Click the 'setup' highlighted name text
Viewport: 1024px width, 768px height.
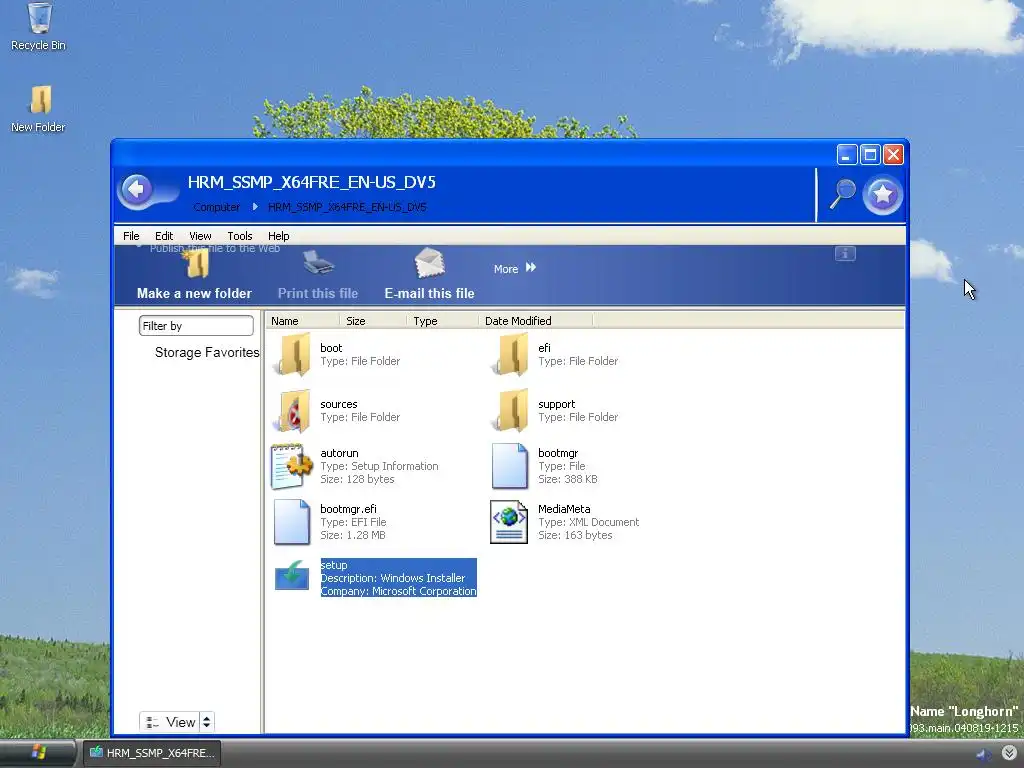pos(334,565)
